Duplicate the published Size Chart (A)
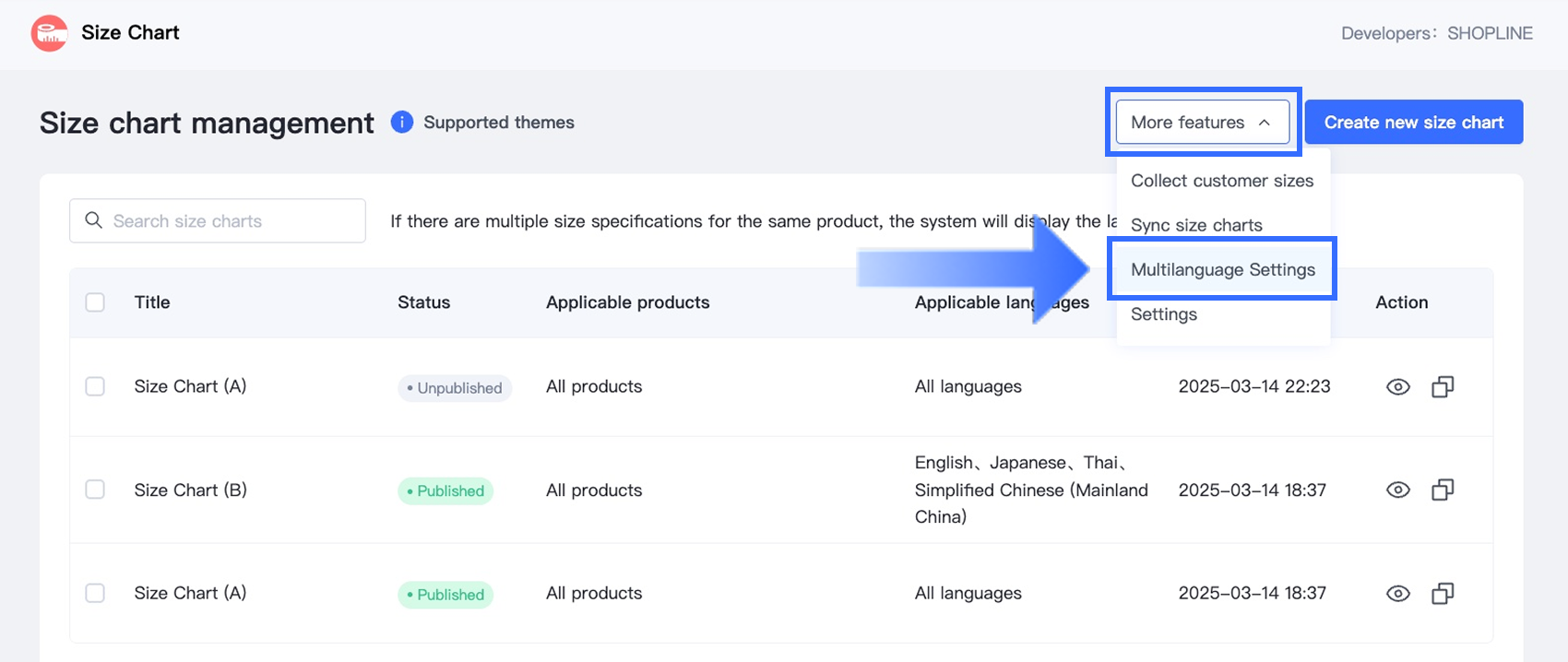The image size is (1568, 662). 1443,594
